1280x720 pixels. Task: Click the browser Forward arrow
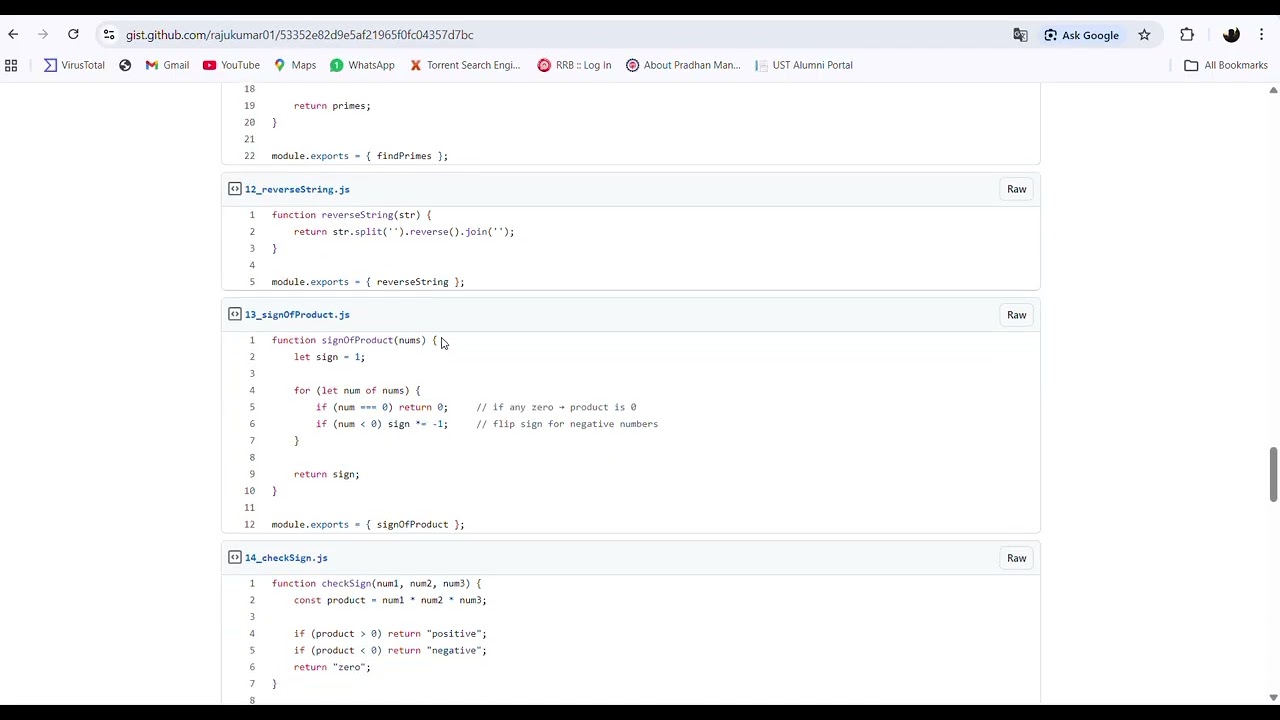(43, 35)
